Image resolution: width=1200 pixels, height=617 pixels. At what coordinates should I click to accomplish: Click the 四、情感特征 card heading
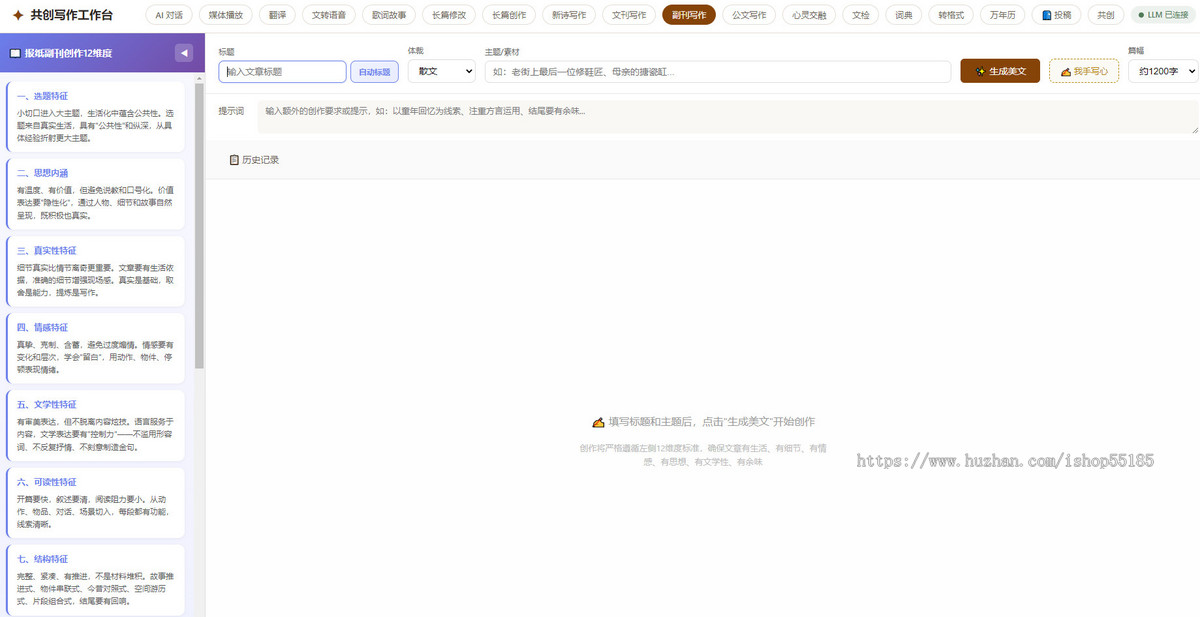click(42, 327)
